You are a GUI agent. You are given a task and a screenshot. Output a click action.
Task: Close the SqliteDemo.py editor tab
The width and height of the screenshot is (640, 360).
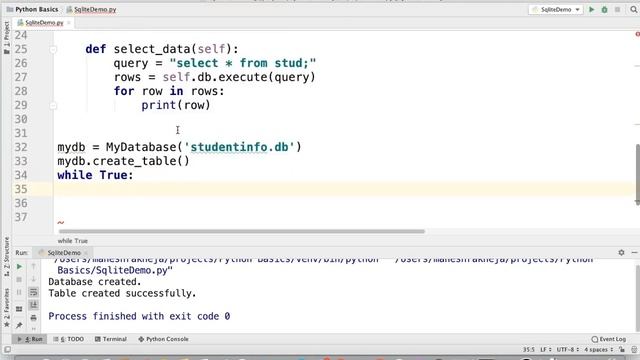[69, 23]
